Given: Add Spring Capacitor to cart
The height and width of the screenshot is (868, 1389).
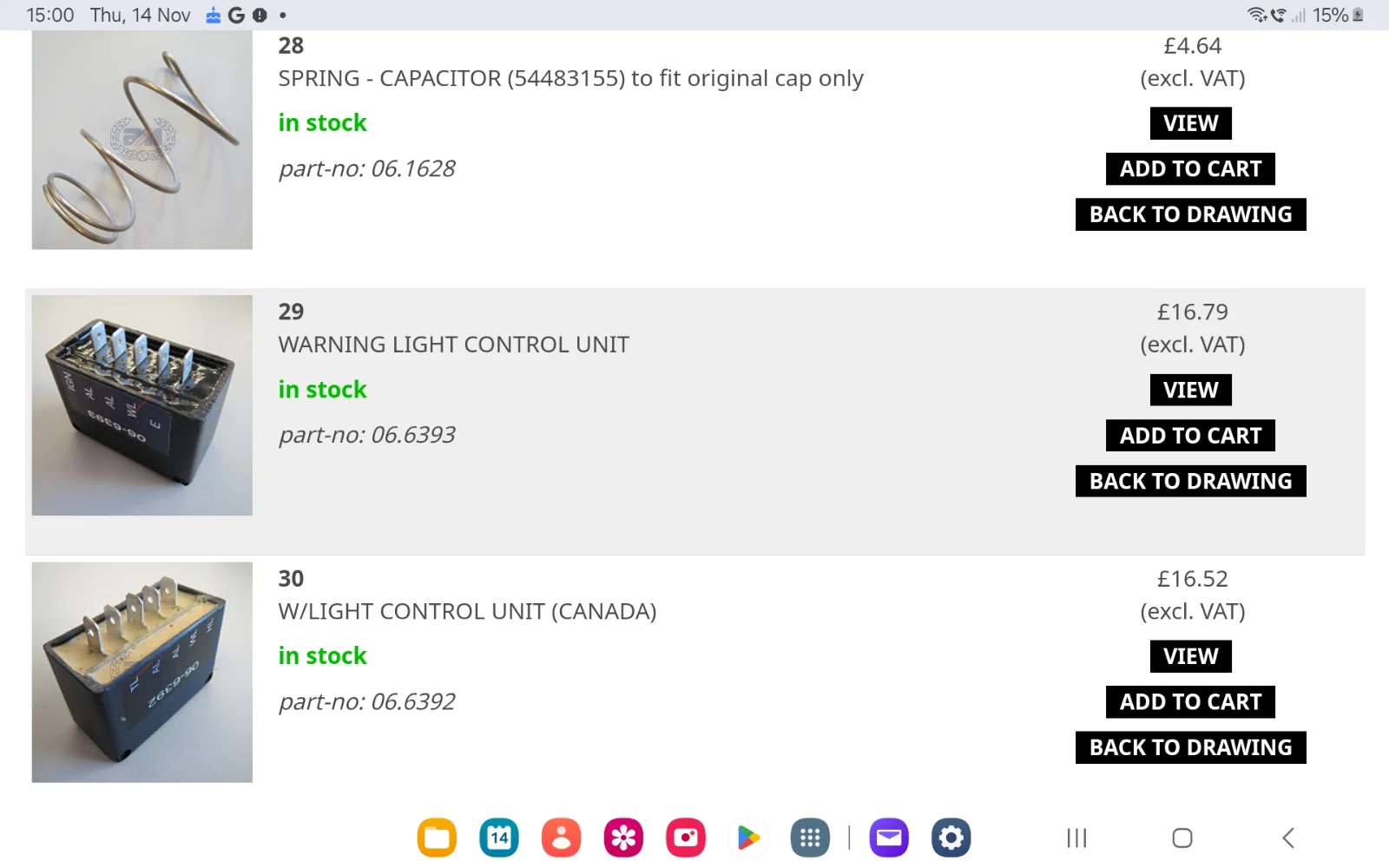Looking at the screenshot, I should (1190, 169).
